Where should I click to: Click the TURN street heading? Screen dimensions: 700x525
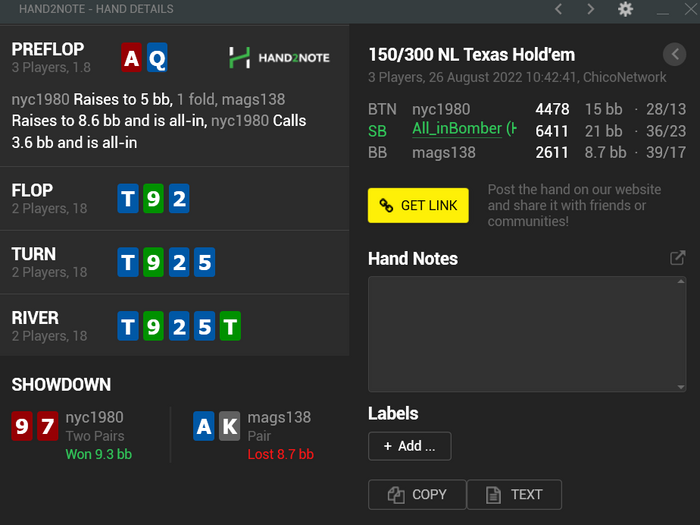34,254
